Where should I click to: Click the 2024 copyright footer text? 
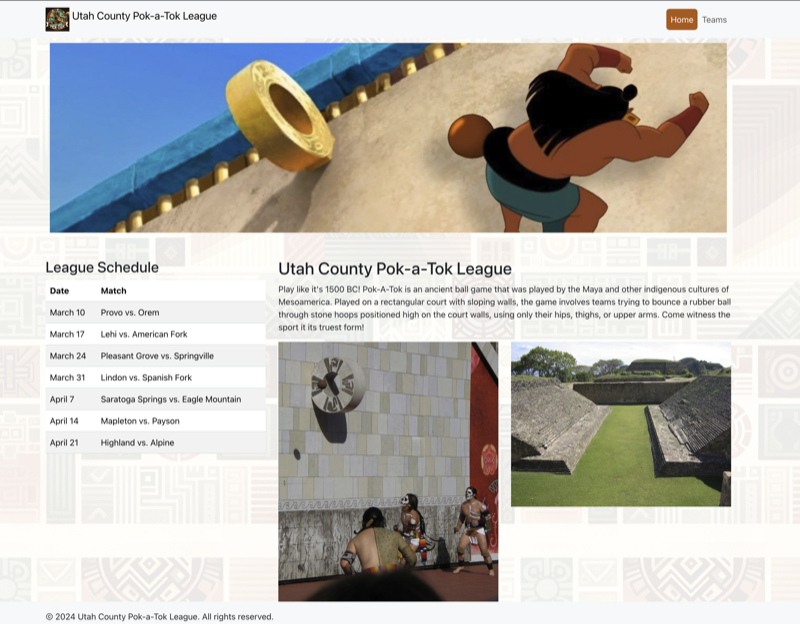coord(160,616)
